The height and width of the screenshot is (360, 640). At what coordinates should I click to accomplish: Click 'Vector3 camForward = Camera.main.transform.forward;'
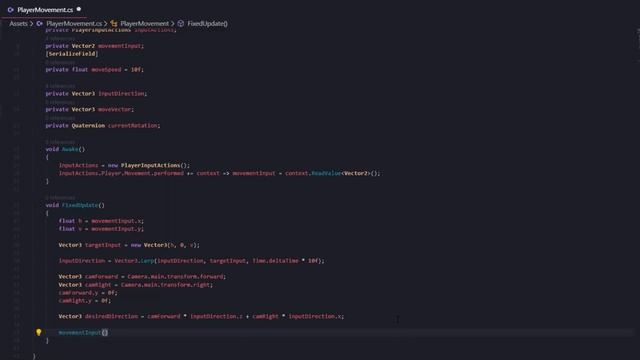point(142,276)
